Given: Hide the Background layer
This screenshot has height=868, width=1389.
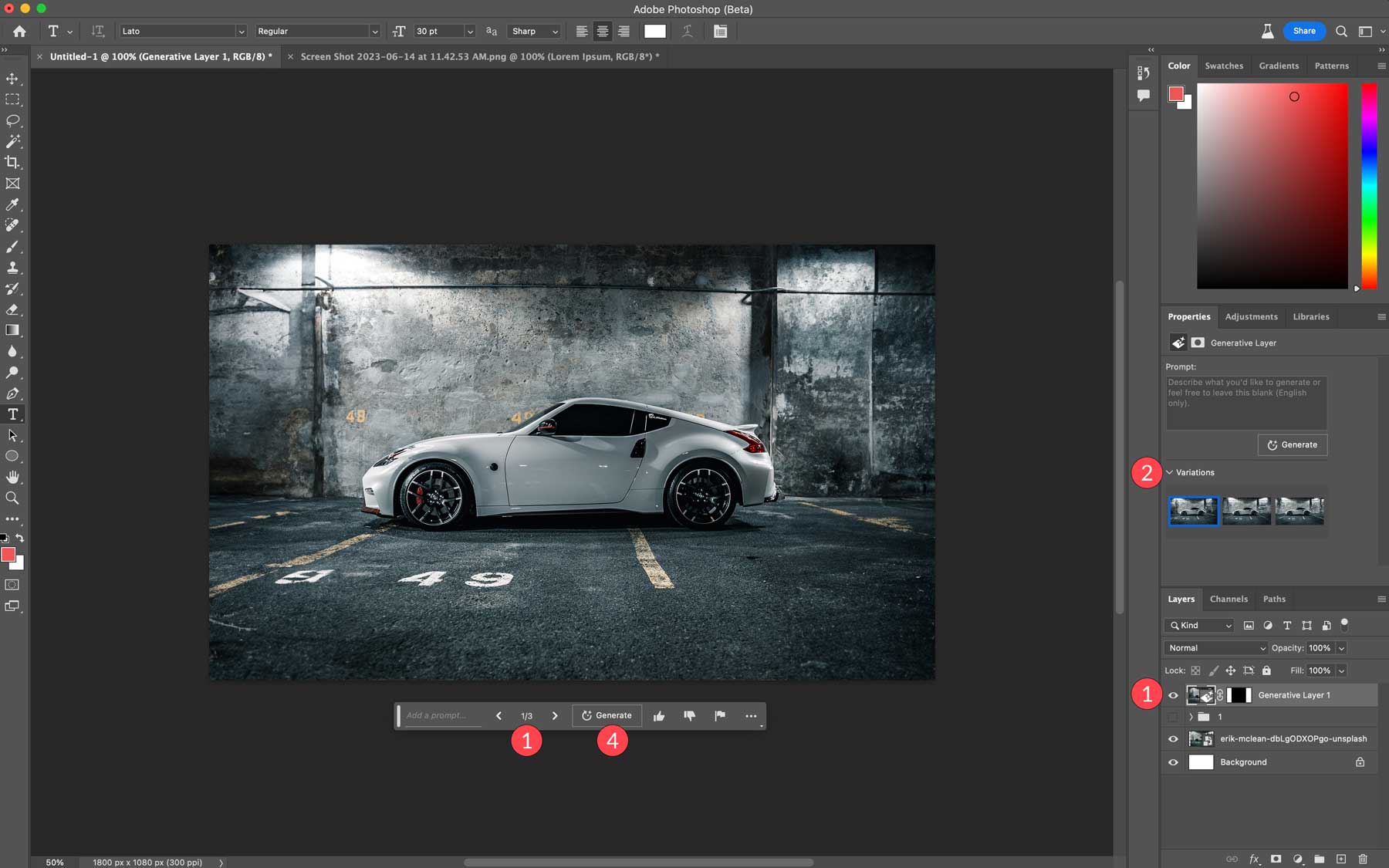Looking at the screenshot, I should pyautogui.click(x=1173, y=762).
